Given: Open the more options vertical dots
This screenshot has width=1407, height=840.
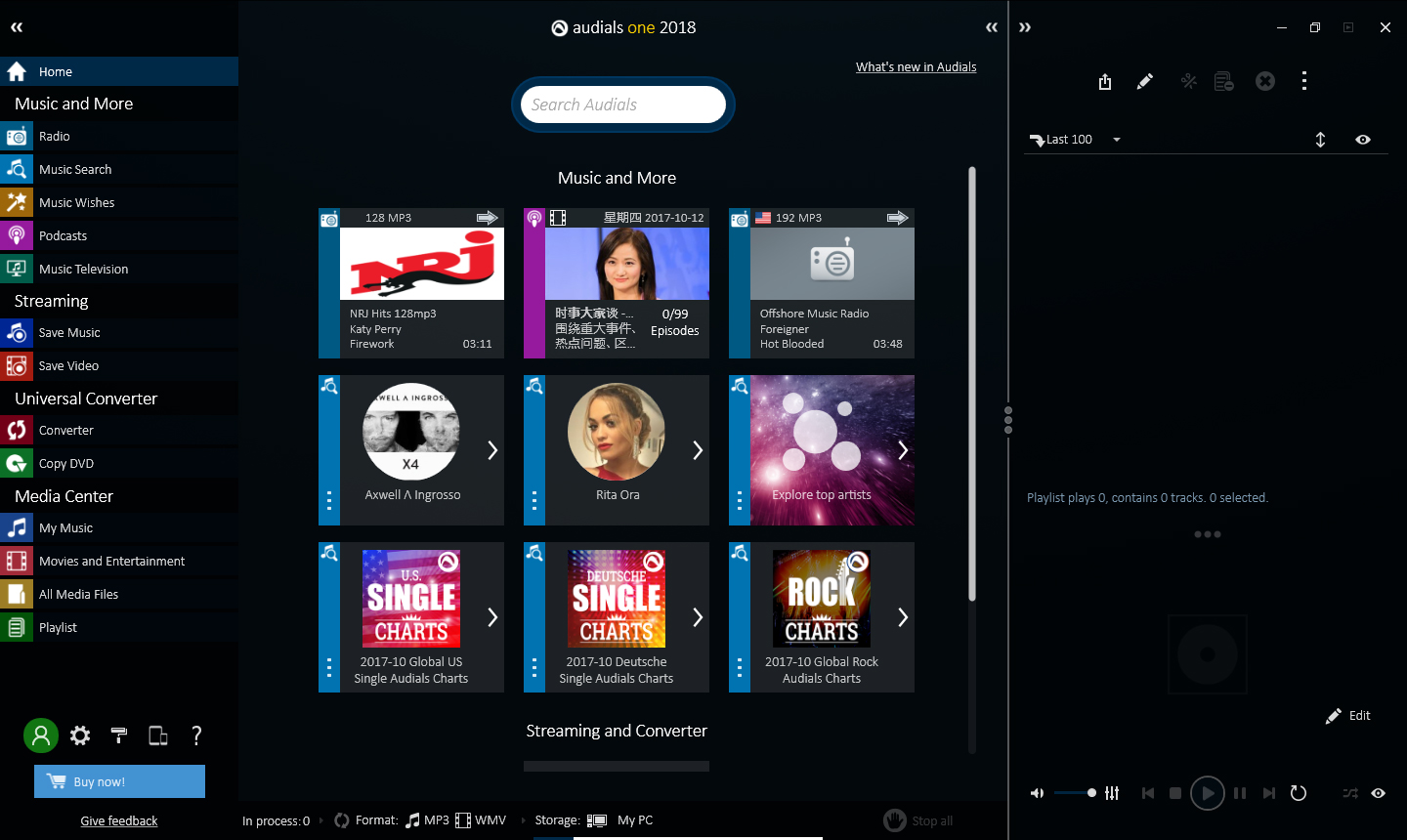Looking at the screenshot, I should coord(1304,81).
